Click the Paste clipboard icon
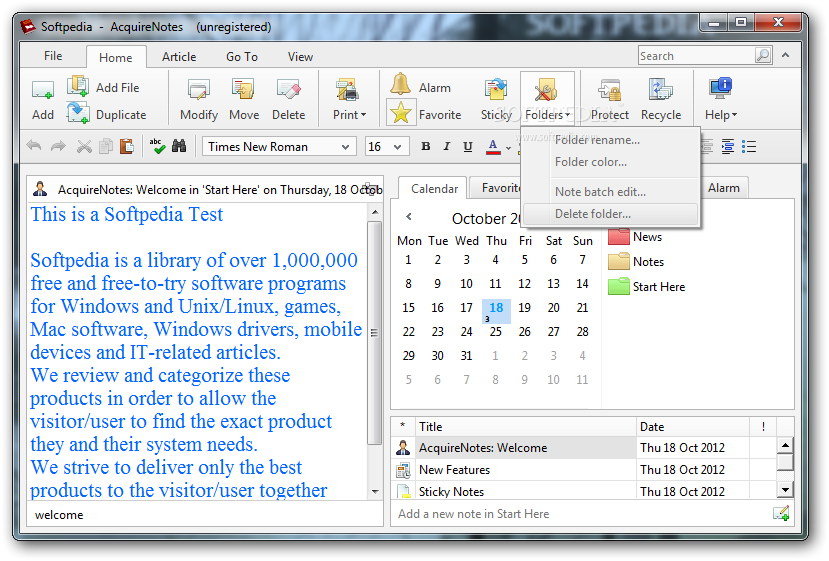This screenshot has height=561, width=829. pyautogui.click(x=126, y=146)
